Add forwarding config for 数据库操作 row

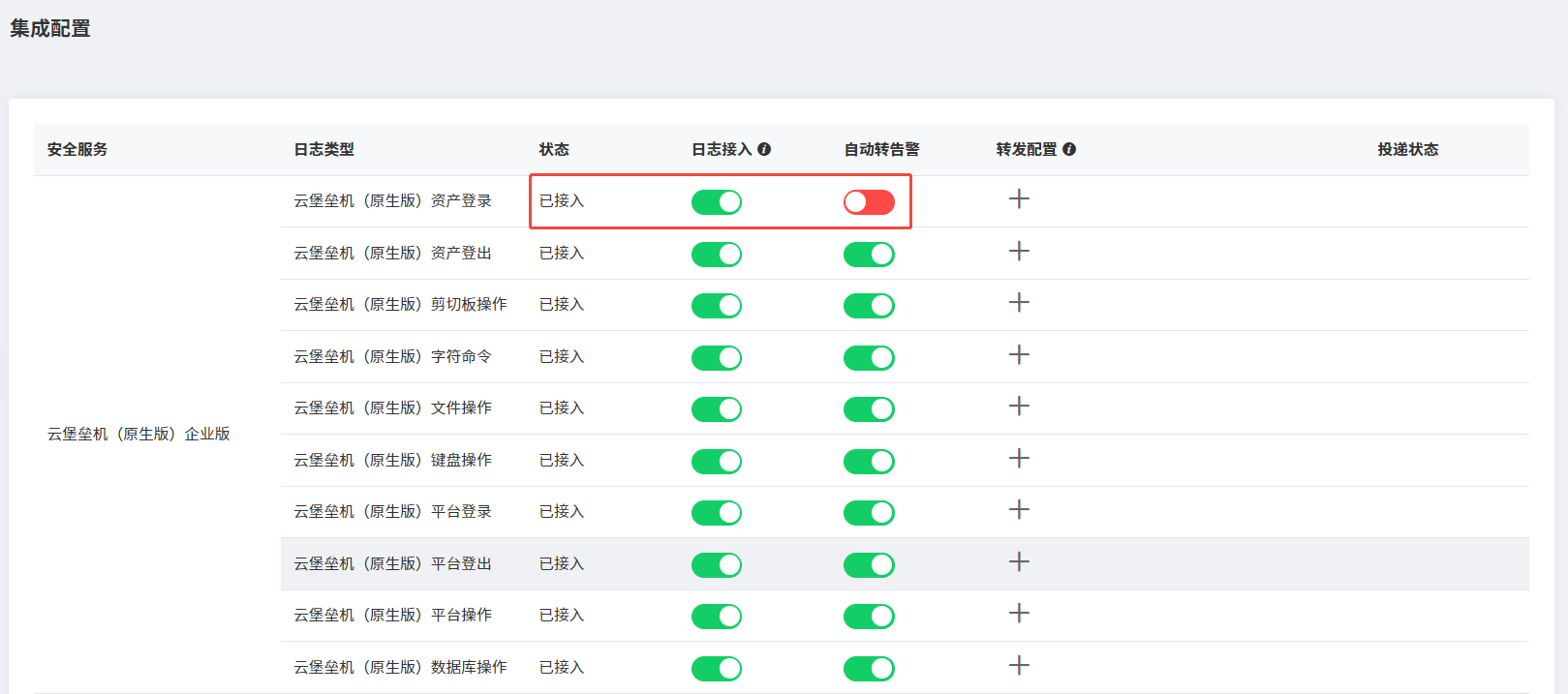click(1019, 666)
